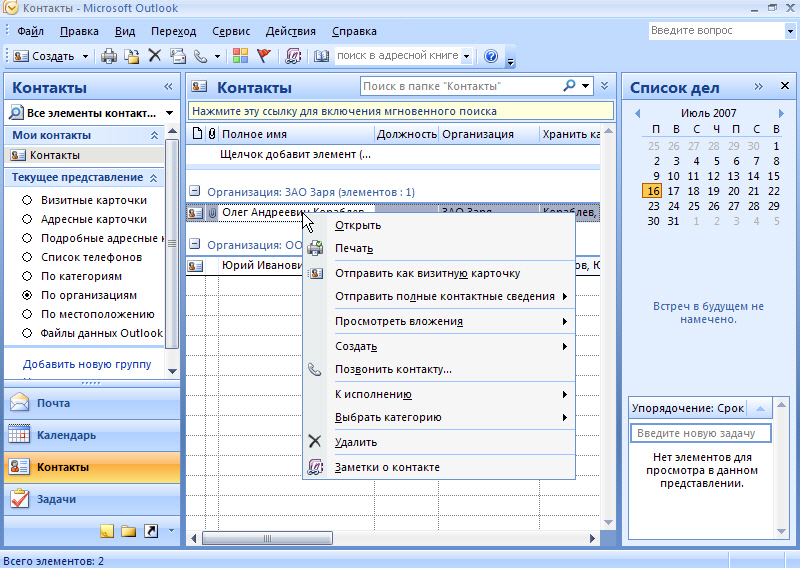Click the colored Categorize squares icon
801x568 pixels.
240,56
